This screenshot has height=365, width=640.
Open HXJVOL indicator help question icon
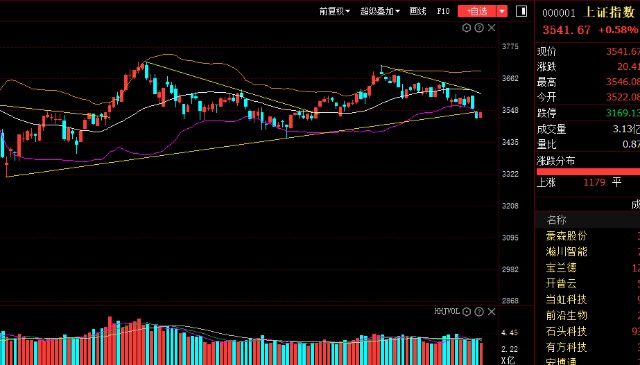coord(479,312)
